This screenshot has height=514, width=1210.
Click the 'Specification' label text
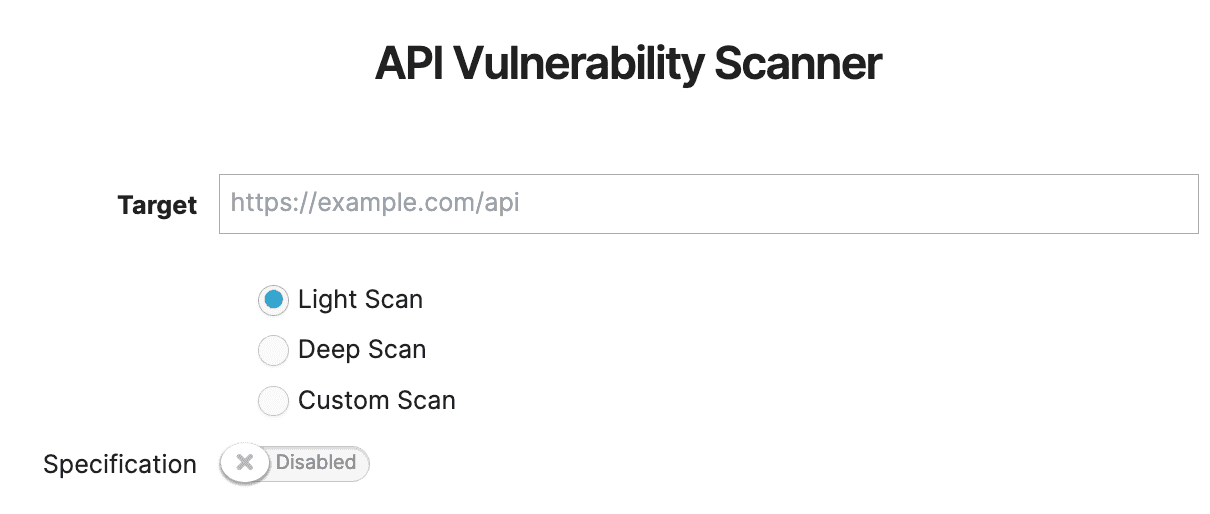(x=120, y=464)
